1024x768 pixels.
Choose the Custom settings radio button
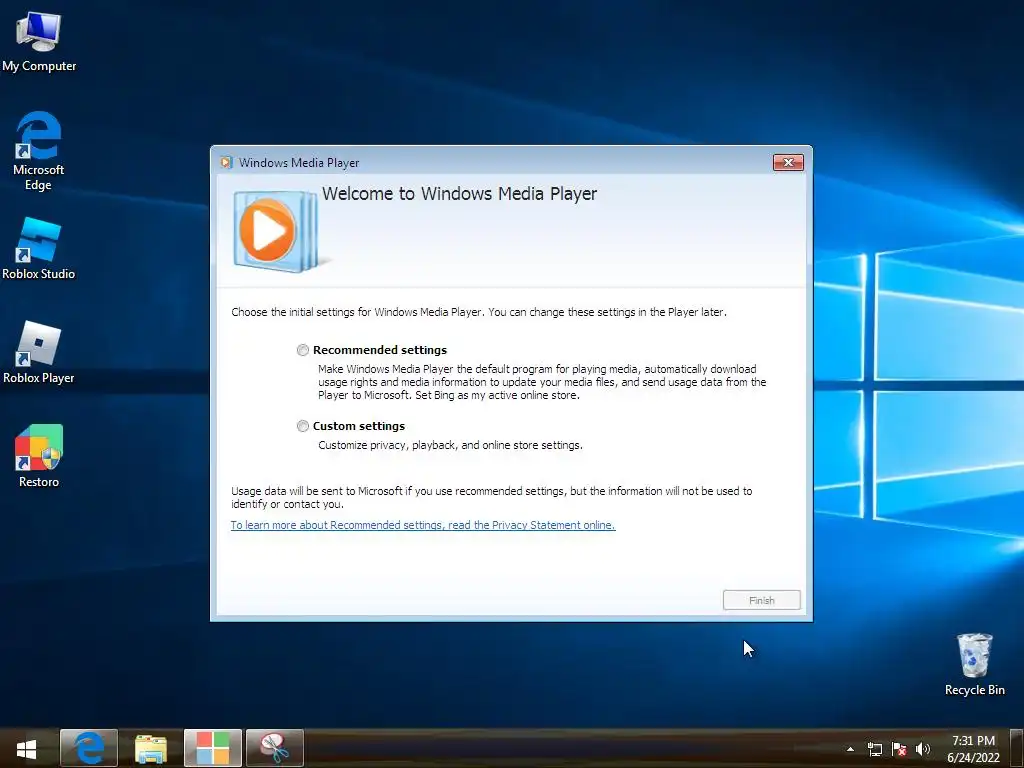click(302, 426)
